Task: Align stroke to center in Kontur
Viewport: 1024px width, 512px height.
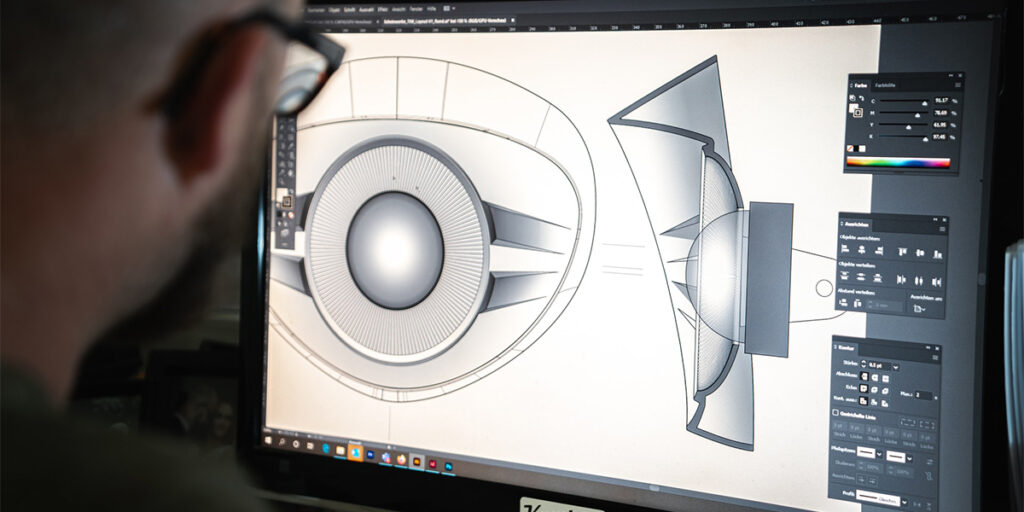Action: click(863, 400)
